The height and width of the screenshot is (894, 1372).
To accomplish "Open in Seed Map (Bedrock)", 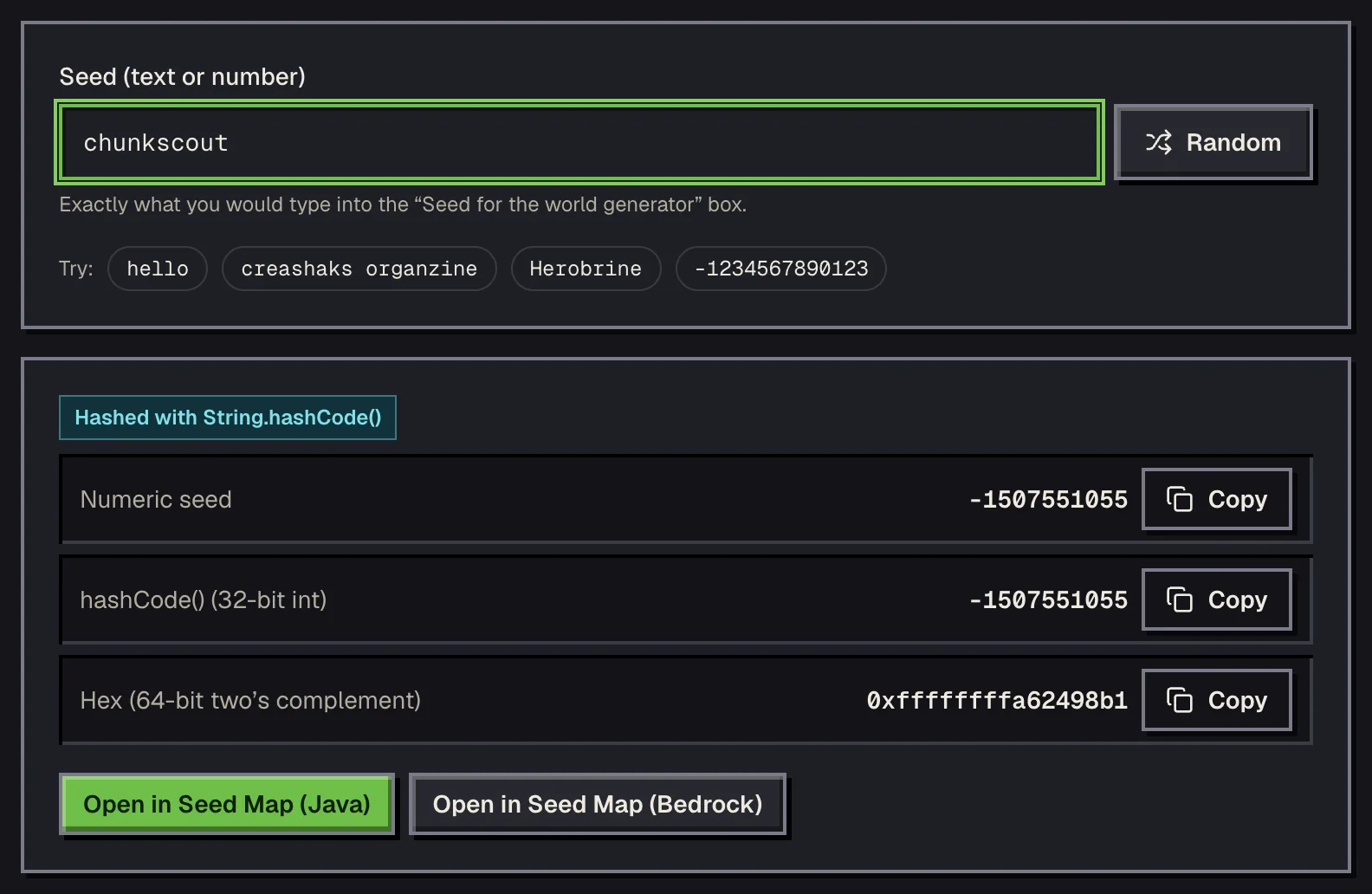I will (x=598, y=804).
